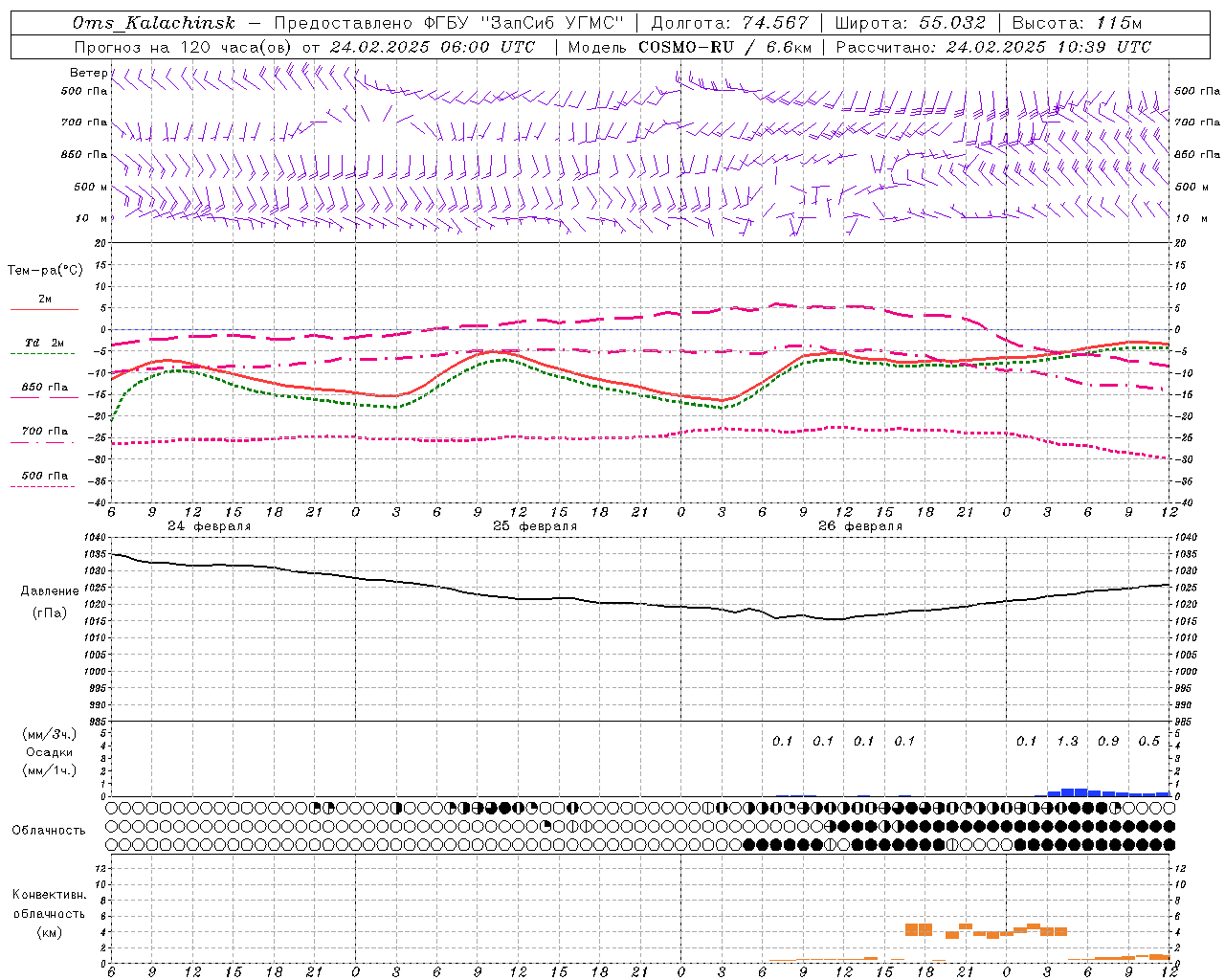The width and height of the screenshot is (1225, 980).
Task: Click the temperature legend '700 гПа' entry
Action: (x=45, y=432)
